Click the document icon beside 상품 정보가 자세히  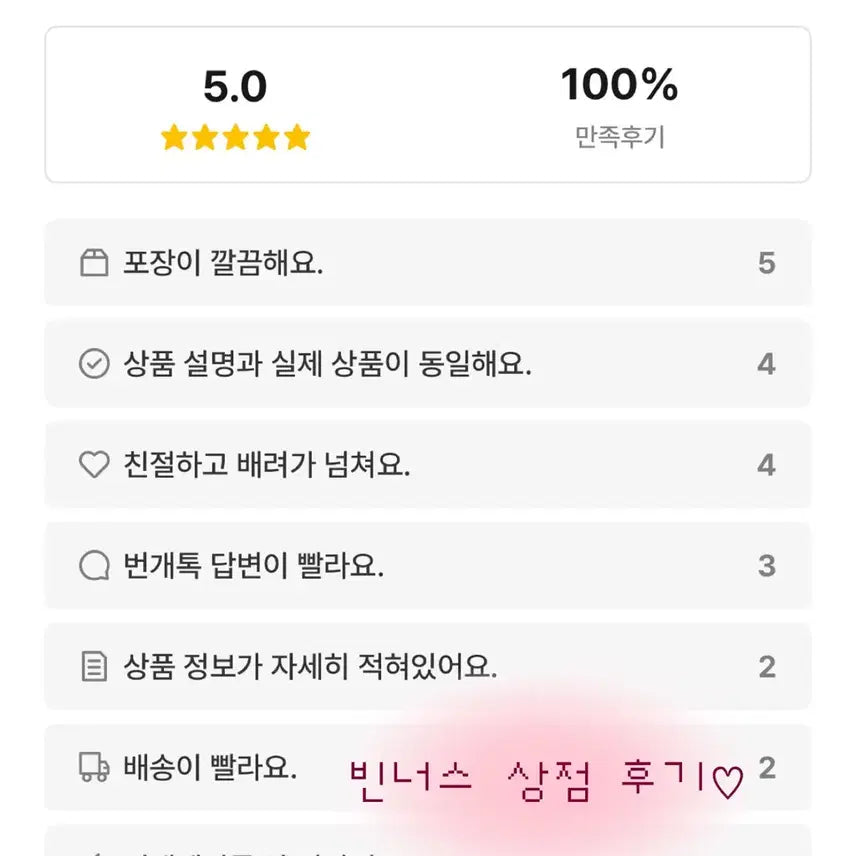tap(94, 667)
